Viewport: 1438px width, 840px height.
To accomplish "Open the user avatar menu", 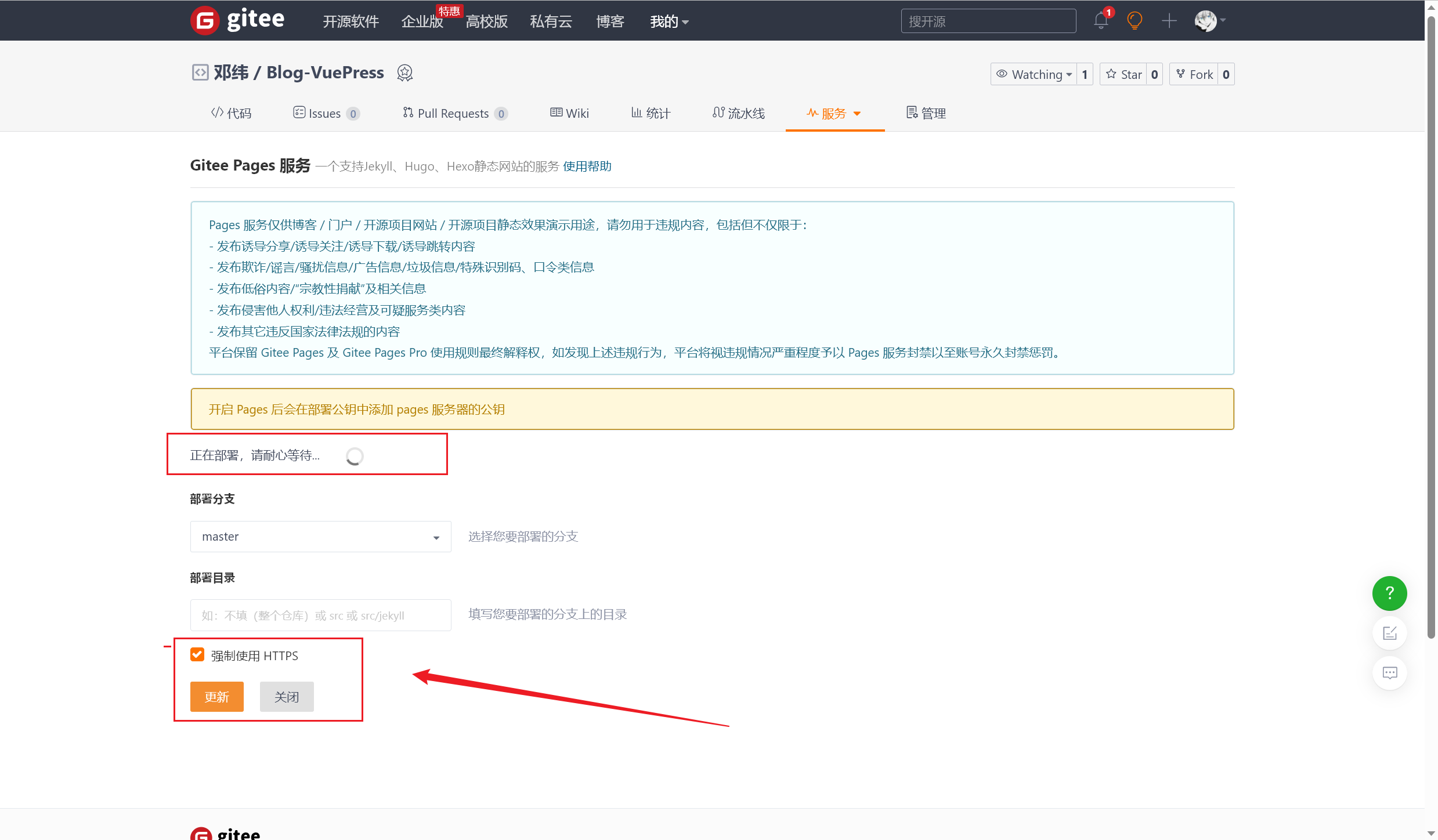I will (x=1209, y=21).
